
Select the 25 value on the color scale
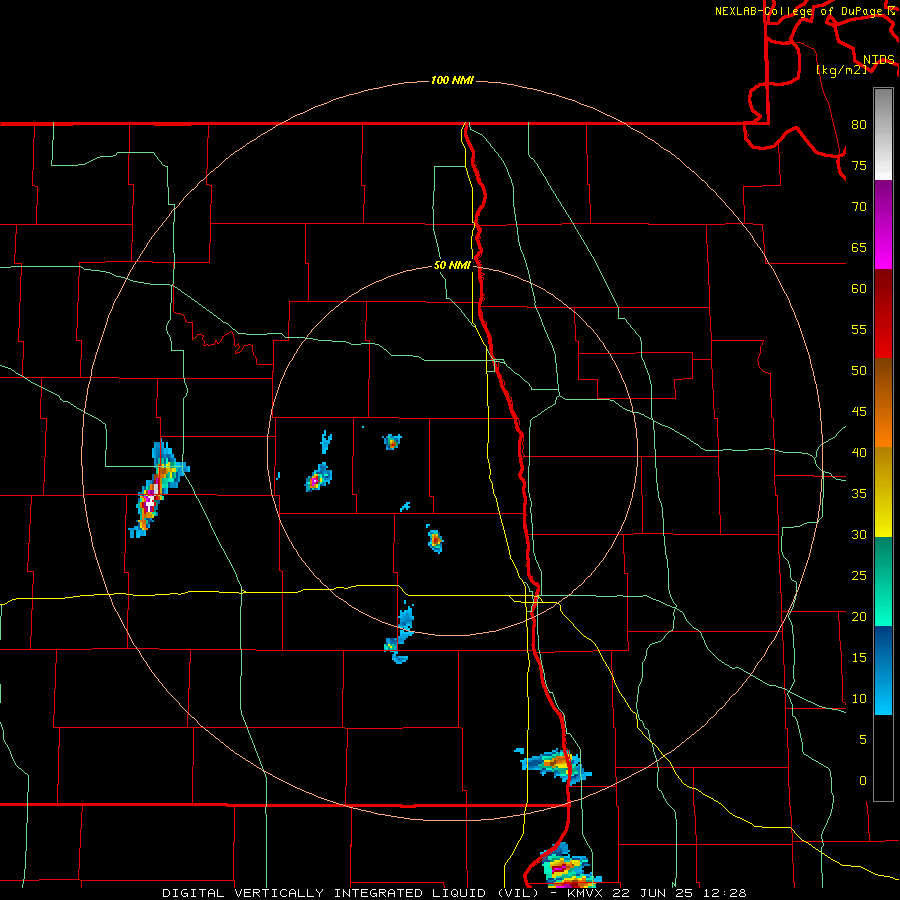tap(859, 576)
